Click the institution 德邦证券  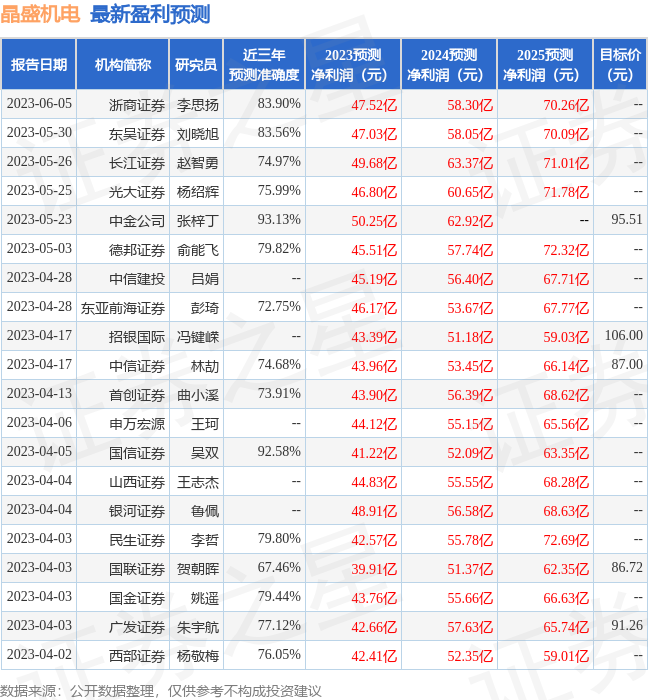137,250
